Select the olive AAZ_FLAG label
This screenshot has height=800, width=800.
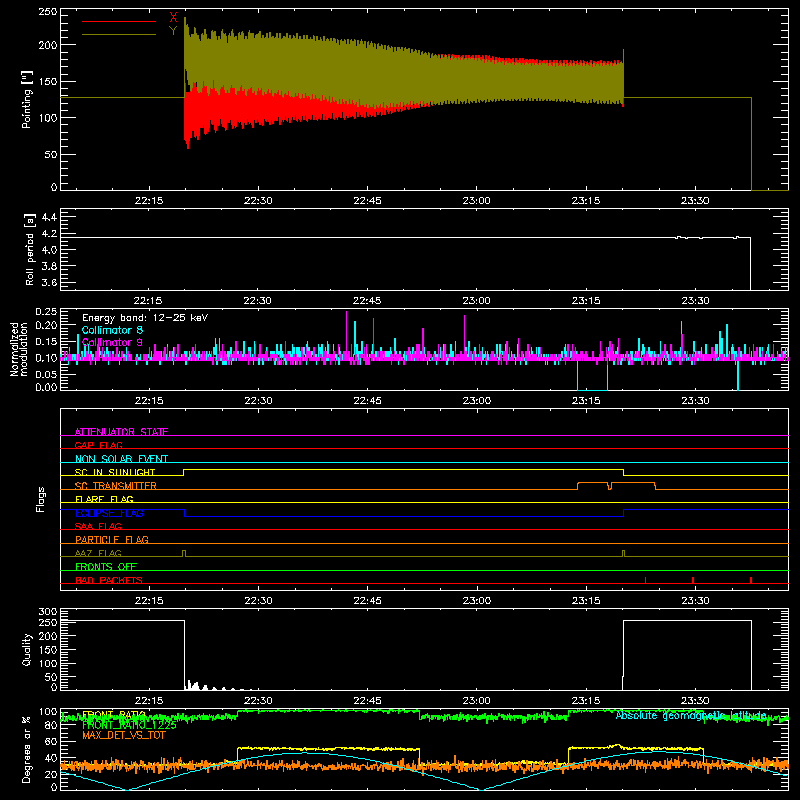tap(98, 553)
